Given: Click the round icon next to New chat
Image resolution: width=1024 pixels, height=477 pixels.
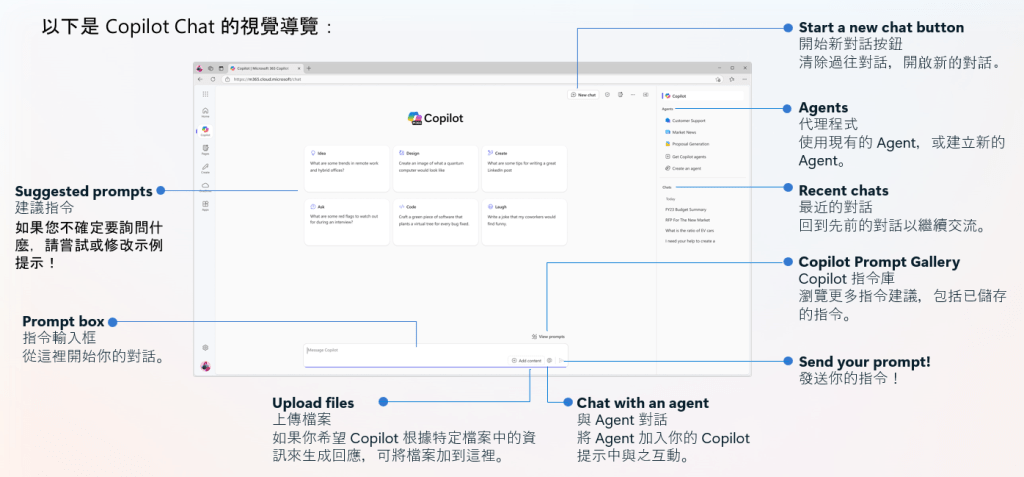Looking at the screenshot, I should pyautogui.click(x=607, y=95).
